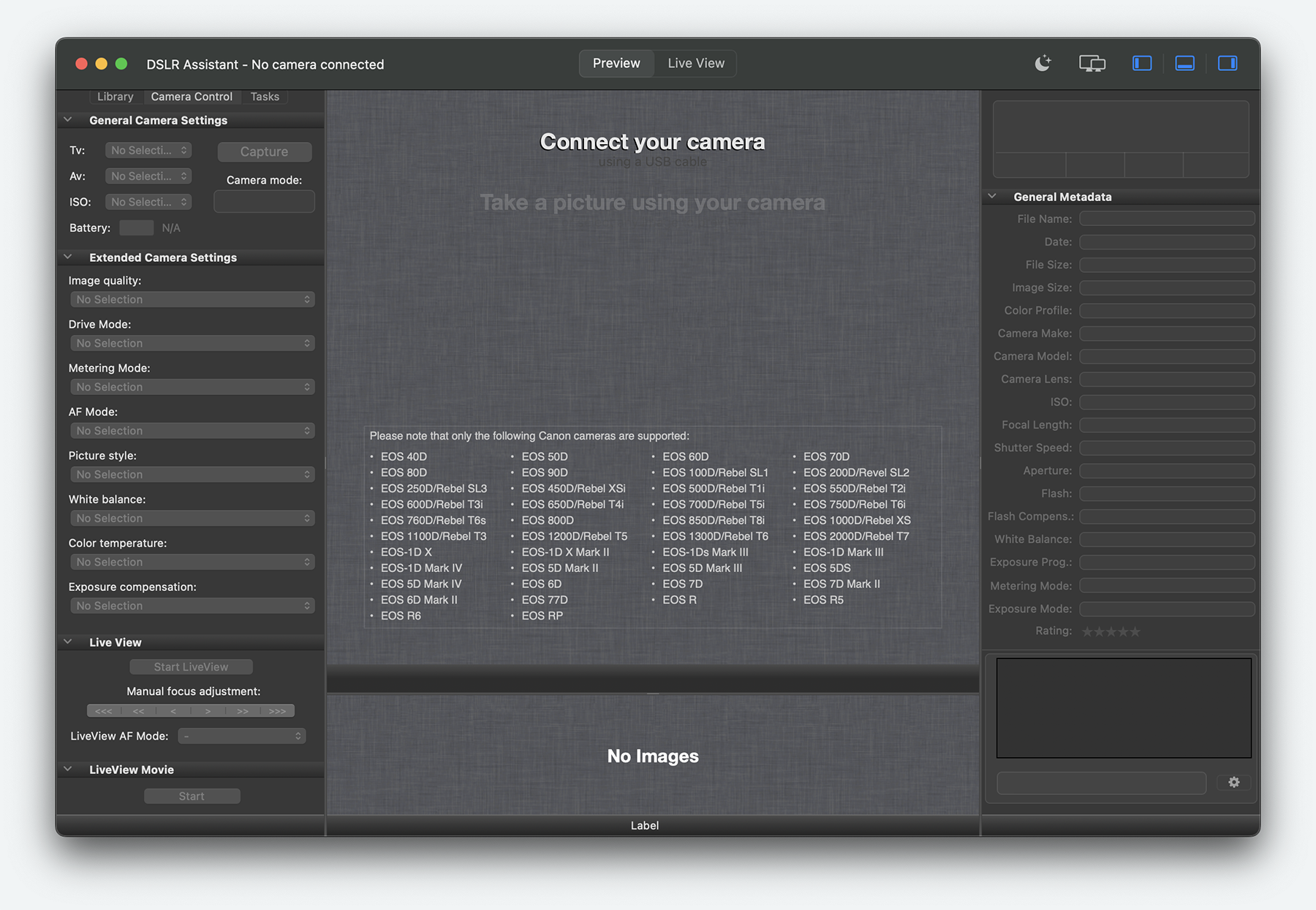Screen dimensions: 1316x910
Task: Click the White Balance metadata field
Action: 1167,539
